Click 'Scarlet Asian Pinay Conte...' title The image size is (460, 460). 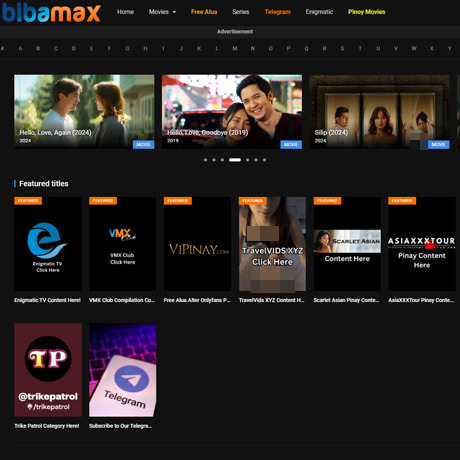346,300
